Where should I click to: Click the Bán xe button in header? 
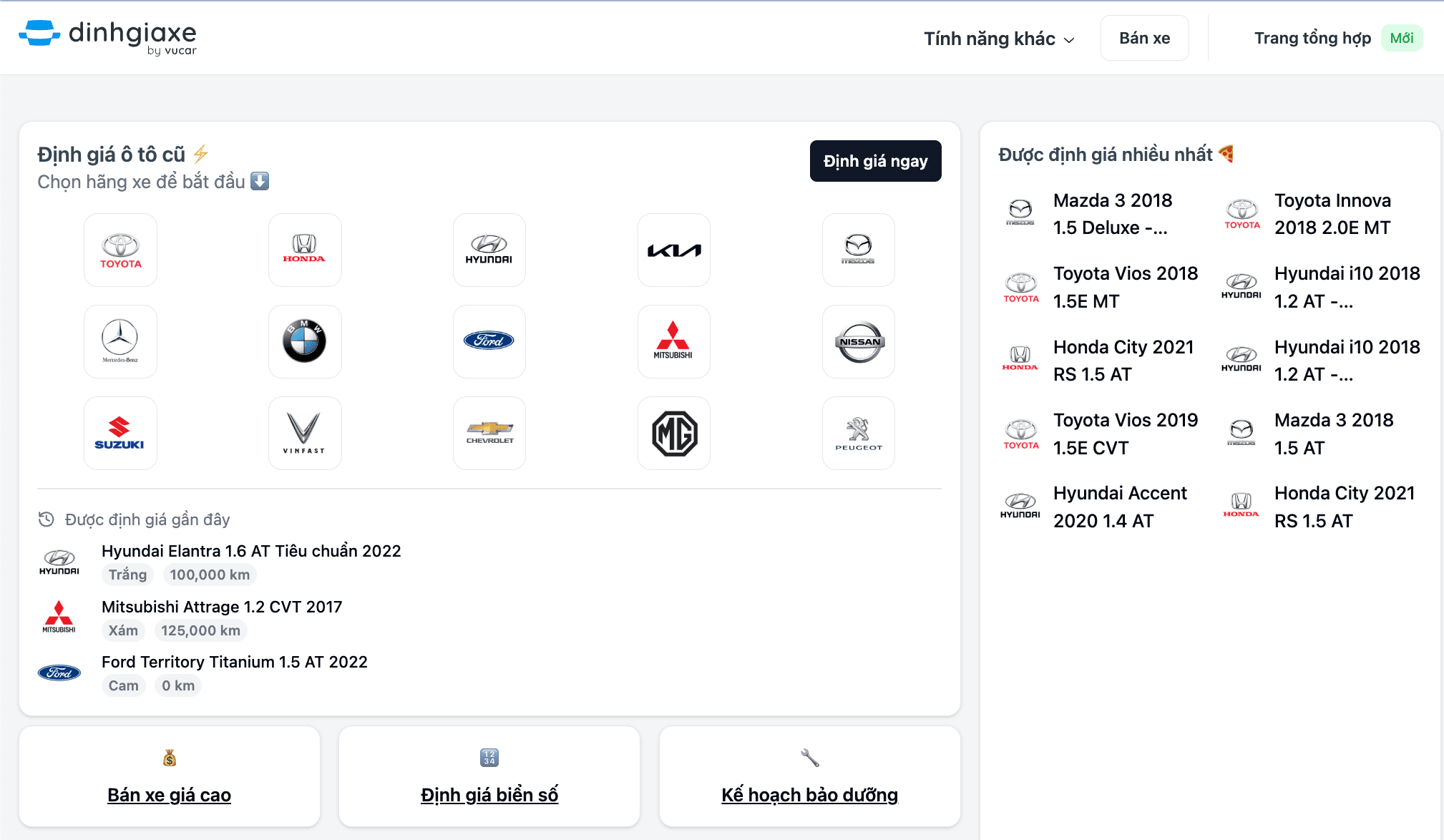pyautogui.click(x=1145, y=38)
